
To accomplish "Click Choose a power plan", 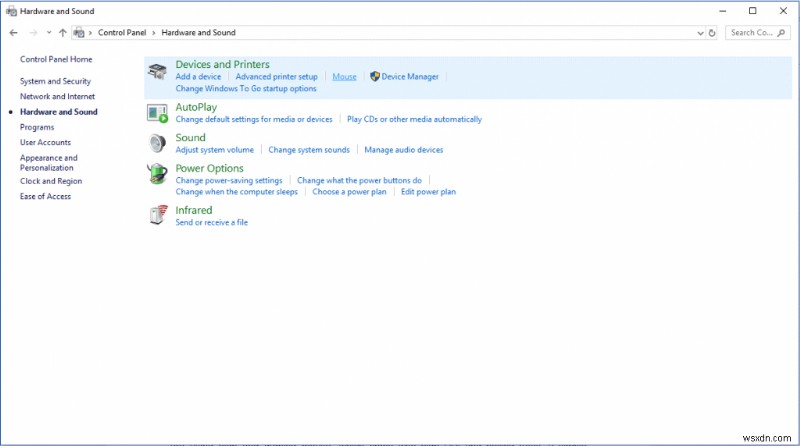I will pyautogui.click(x=349, y=192).
